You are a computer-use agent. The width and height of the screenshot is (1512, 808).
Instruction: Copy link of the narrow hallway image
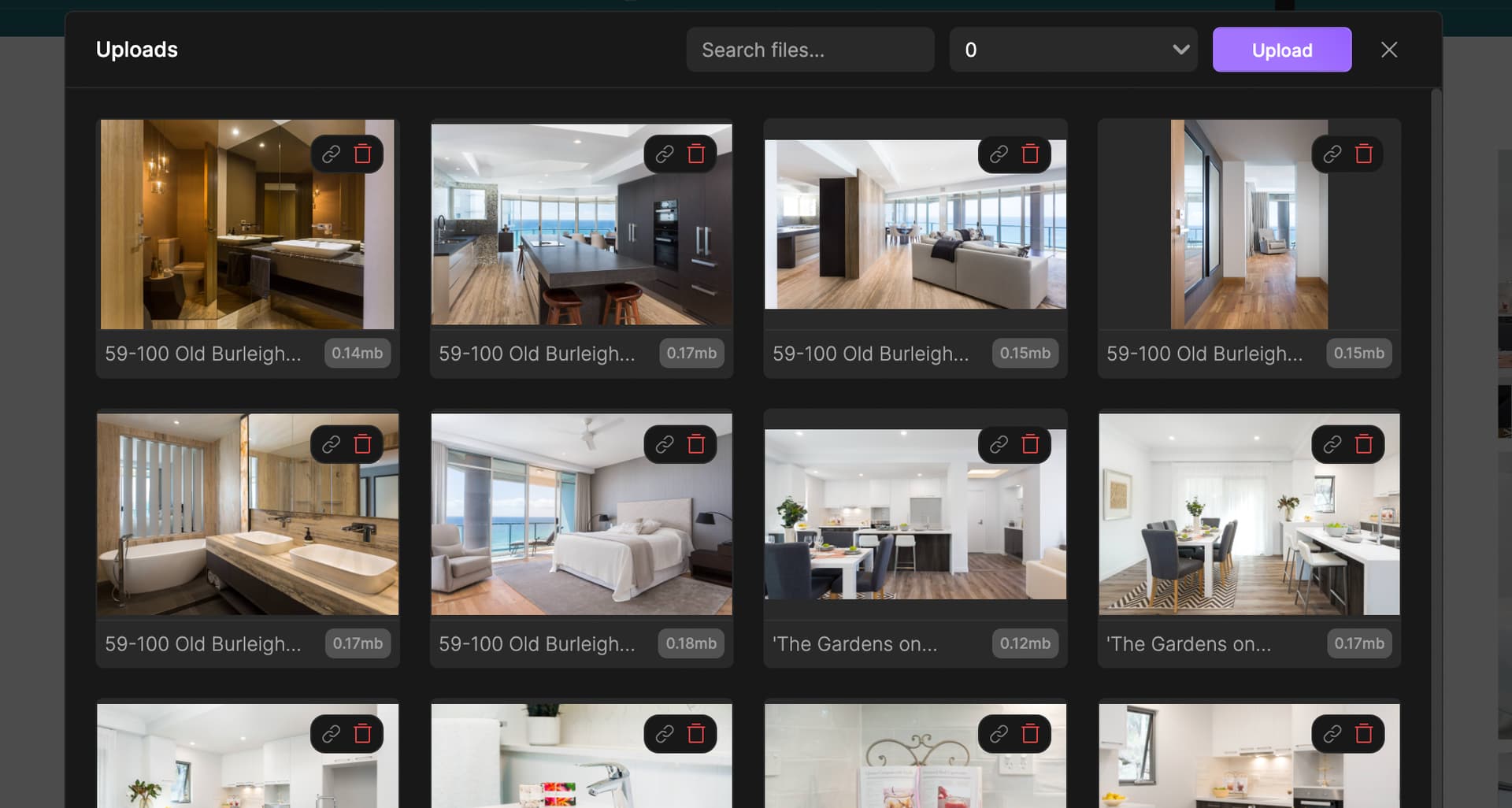coord(1332,154)
